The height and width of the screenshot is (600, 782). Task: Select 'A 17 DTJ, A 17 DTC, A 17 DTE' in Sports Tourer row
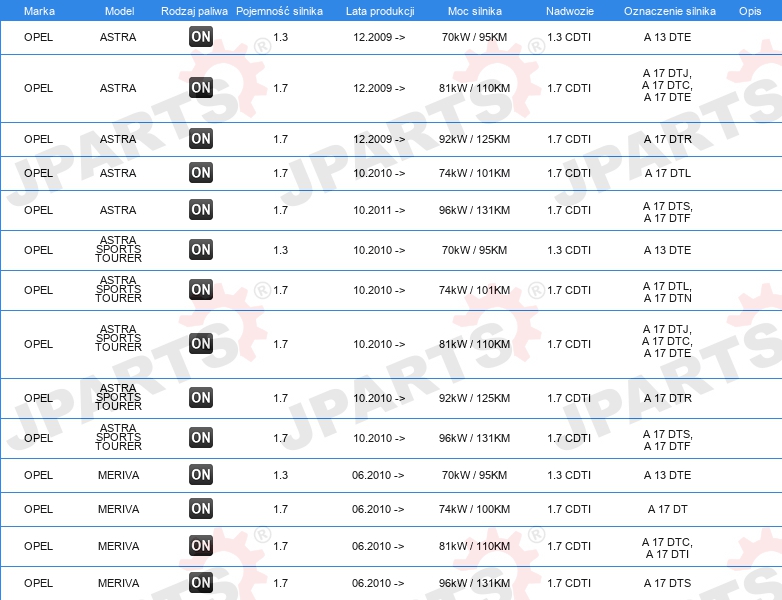coord(667,341)
